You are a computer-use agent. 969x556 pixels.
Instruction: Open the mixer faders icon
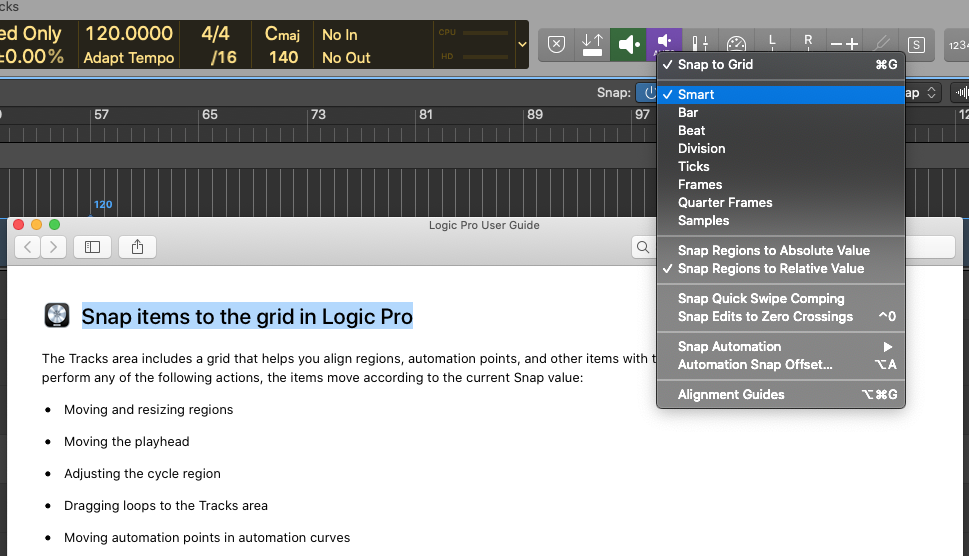point(700,42)
